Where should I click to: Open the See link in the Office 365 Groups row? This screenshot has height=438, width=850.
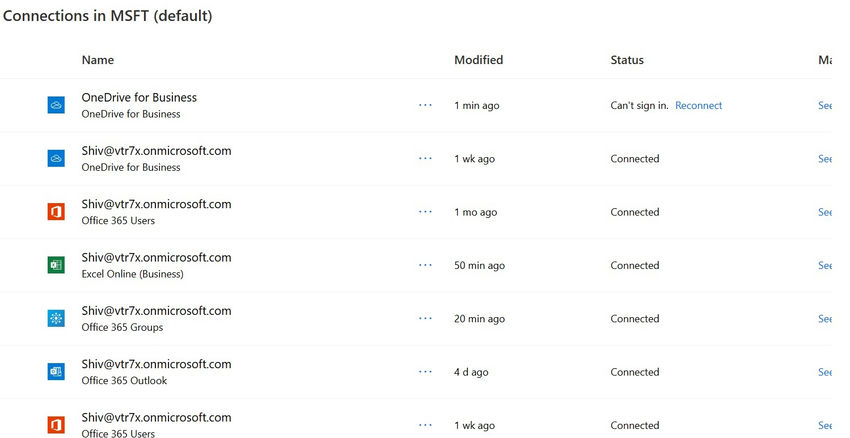click(825, 319)
